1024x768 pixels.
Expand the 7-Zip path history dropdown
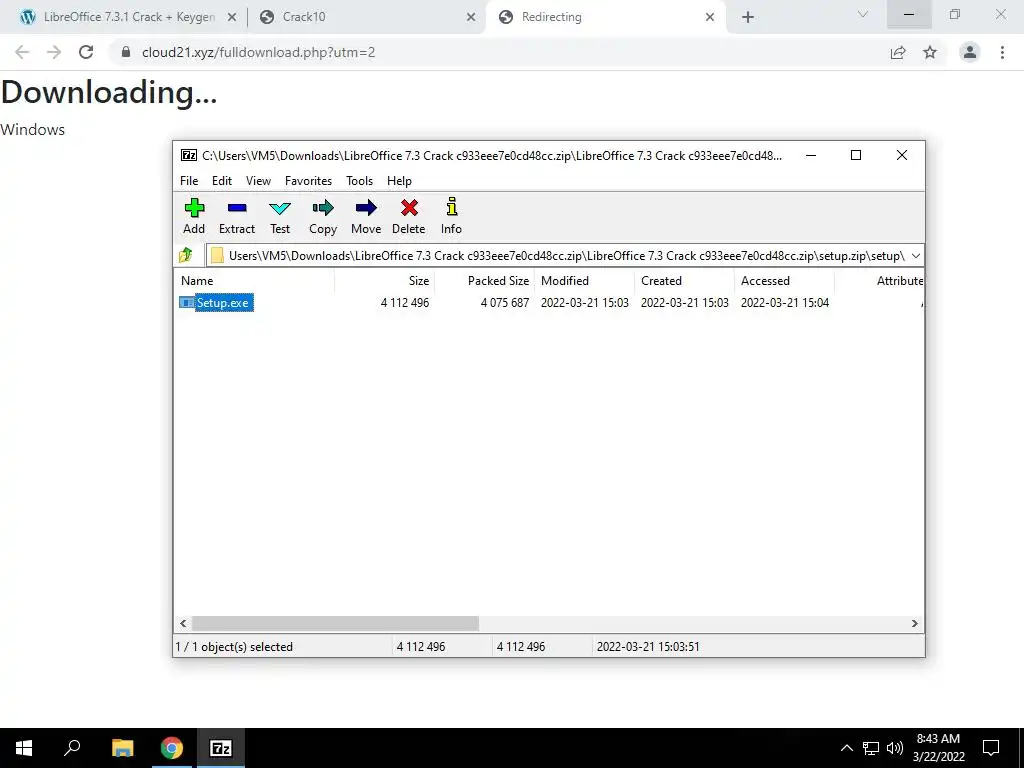pos(916,255)
